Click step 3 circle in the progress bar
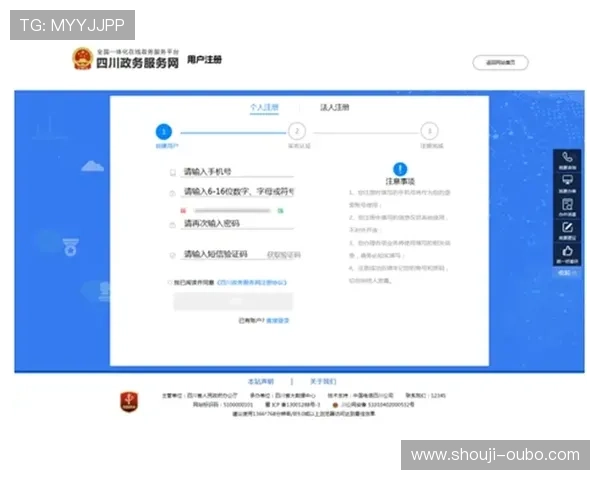 coord(429,131)
